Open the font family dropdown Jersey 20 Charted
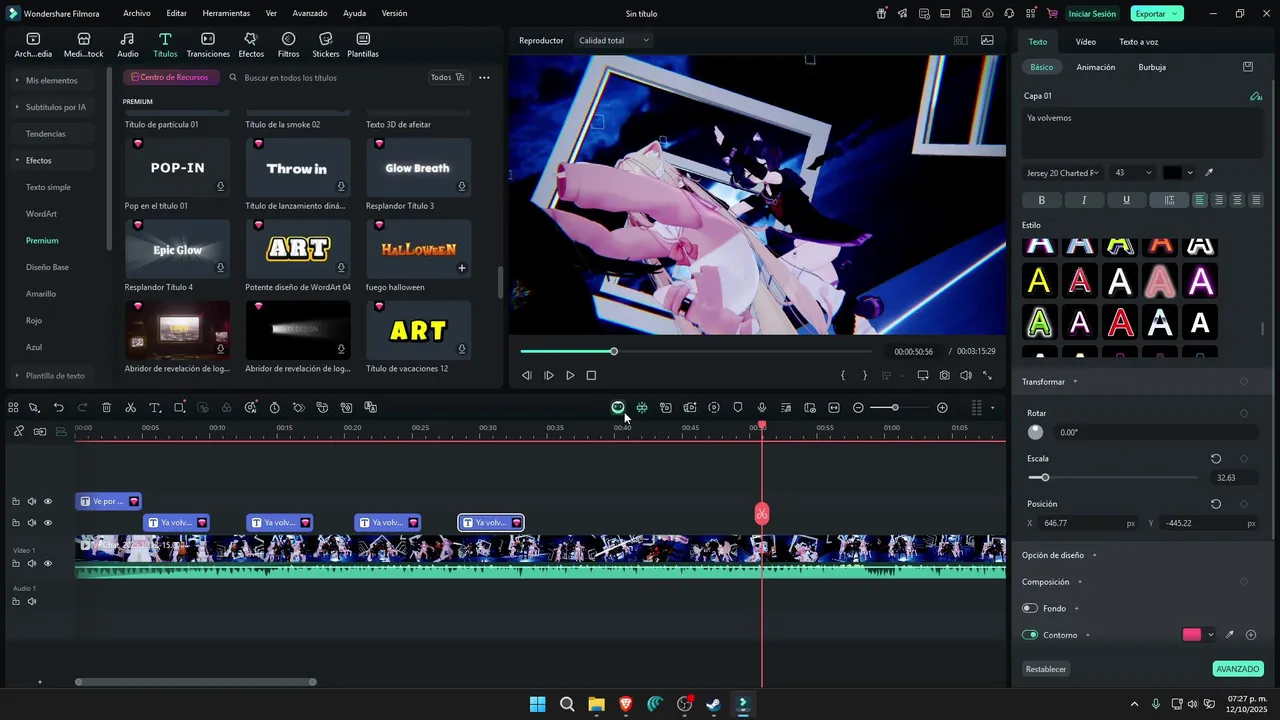This screenshot has height=720, width=1280. click(x=1063, y=173)
